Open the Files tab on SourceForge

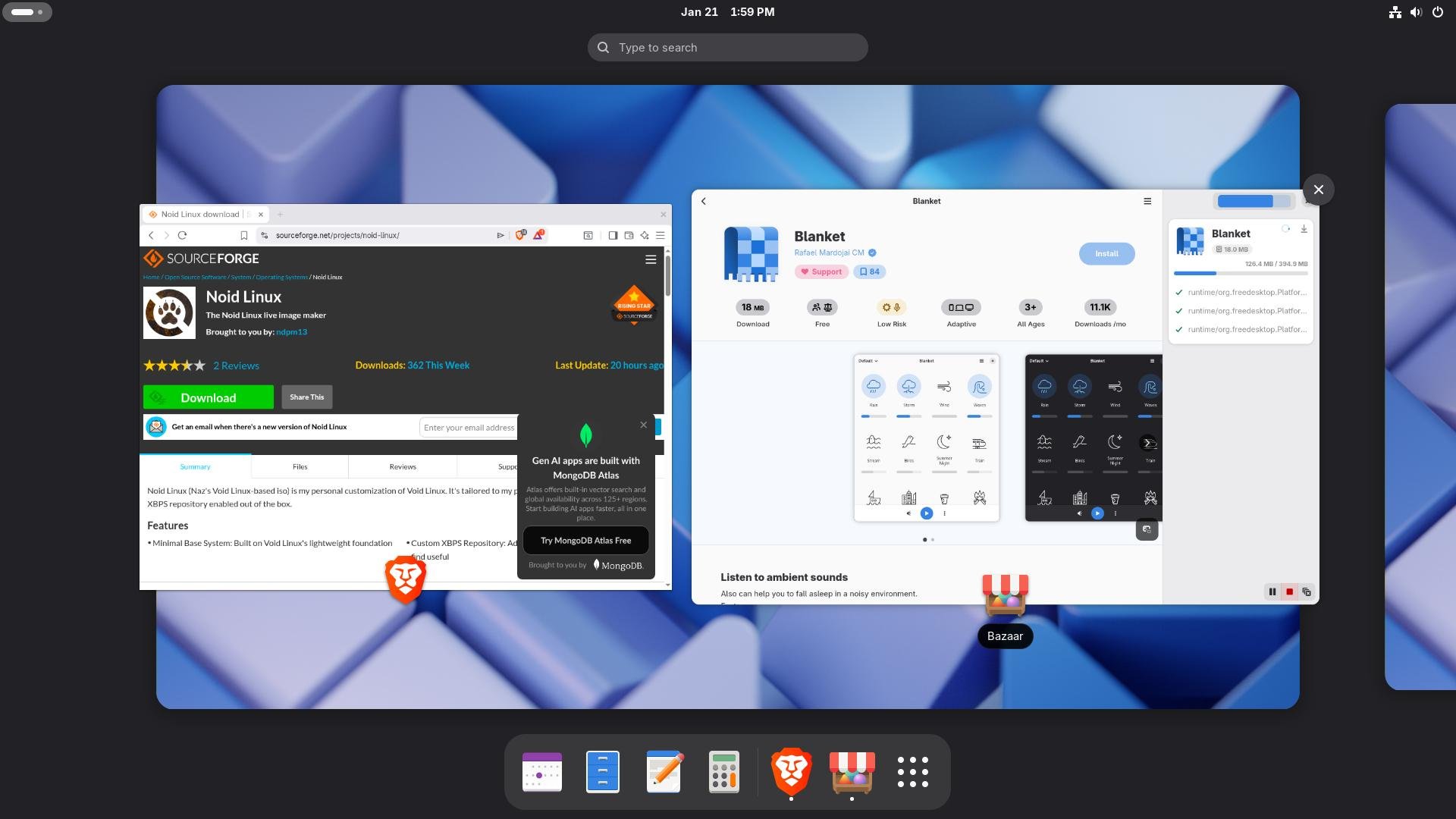tap(300, 466)
